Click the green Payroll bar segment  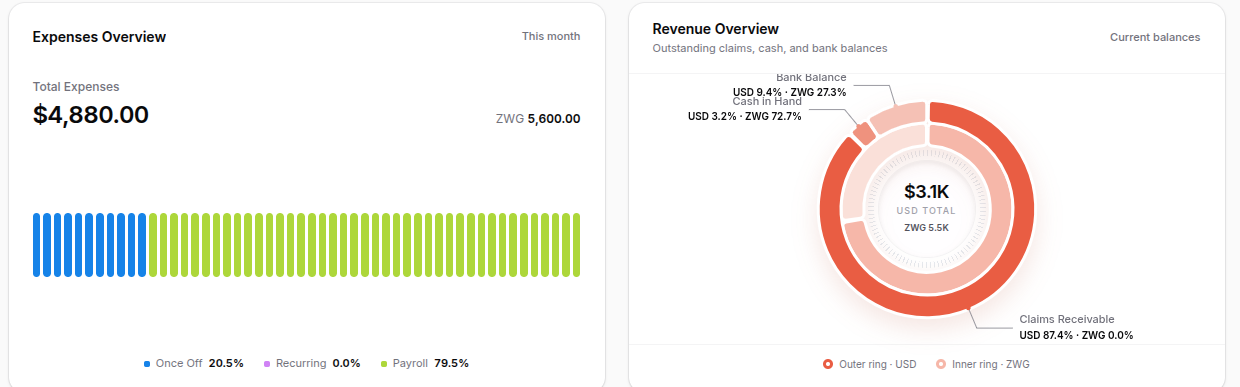[364, 244]
